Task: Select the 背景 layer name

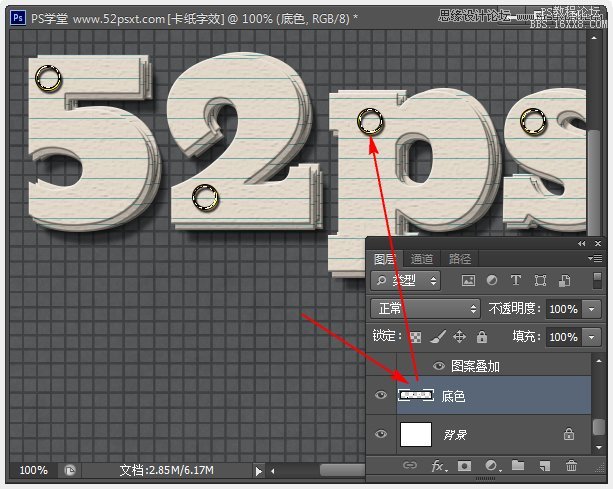Action: tap(455, 435)
